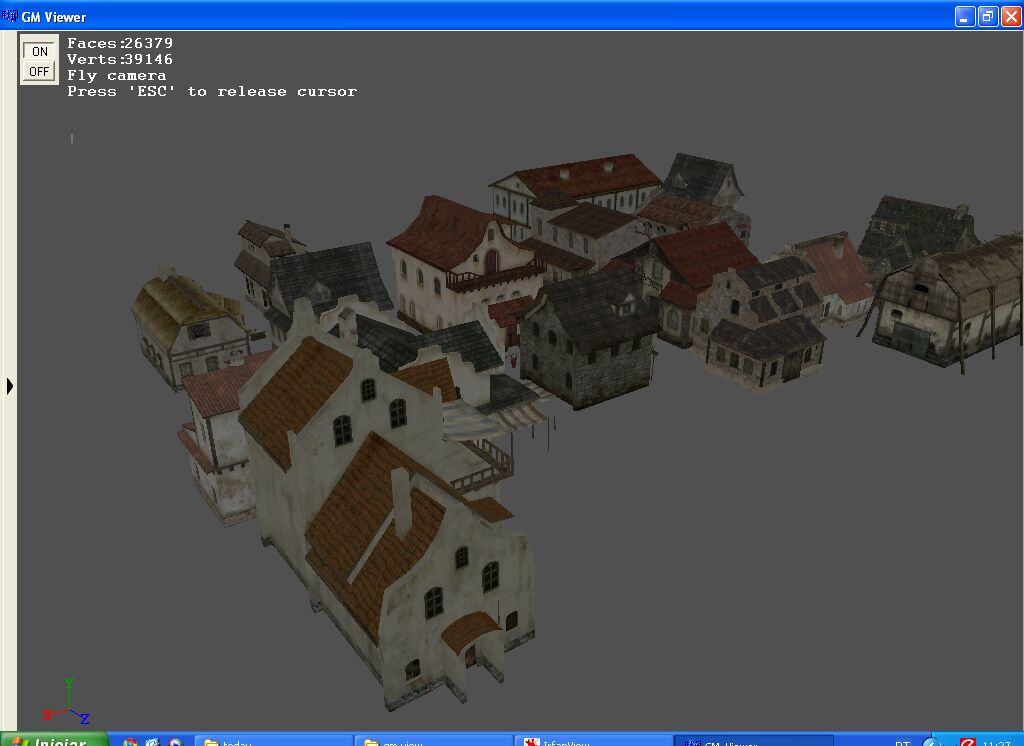The width and height of the screenshot is (1024, 746).
Task: Click the GM Viewer title bar icon
Action: tap(9, 16)
